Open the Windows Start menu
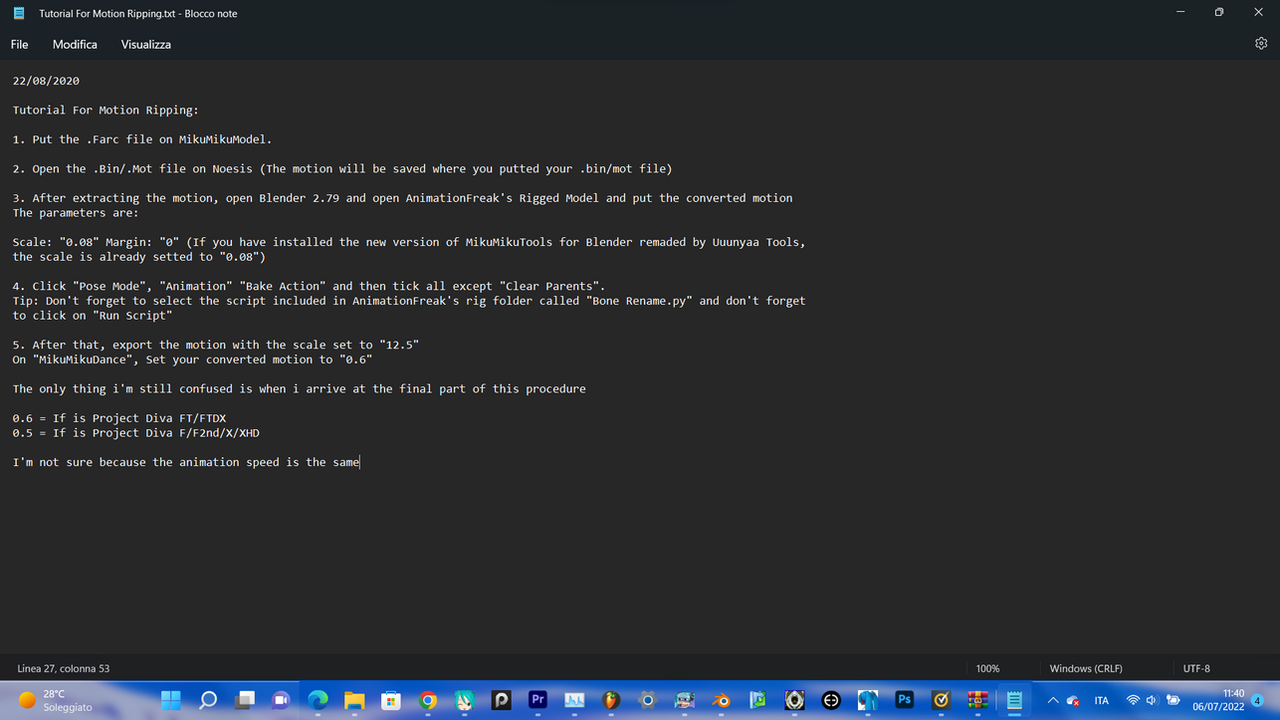Viewport: 1280px width, 720px height. pos(171,700)
